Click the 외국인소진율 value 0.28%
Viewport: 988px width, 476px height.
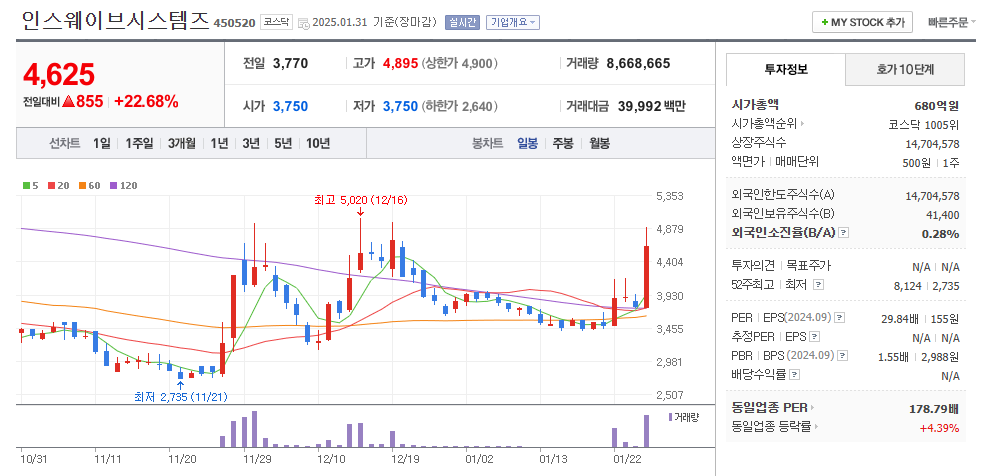click(939, 233)
